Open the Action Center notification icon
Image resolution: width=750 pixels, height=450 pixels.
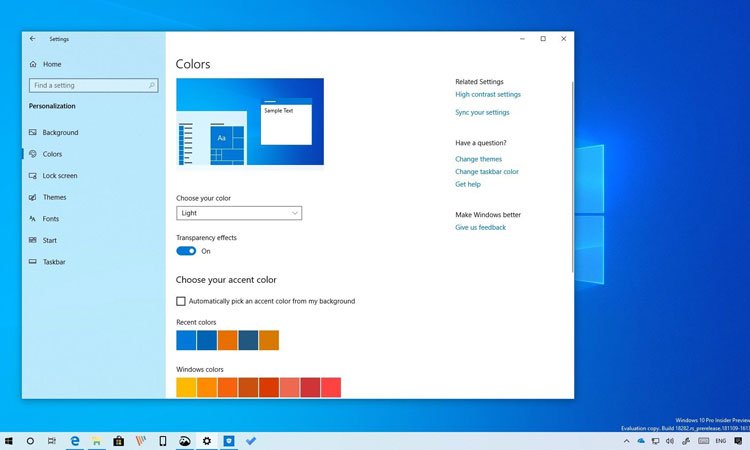[738, 440]
